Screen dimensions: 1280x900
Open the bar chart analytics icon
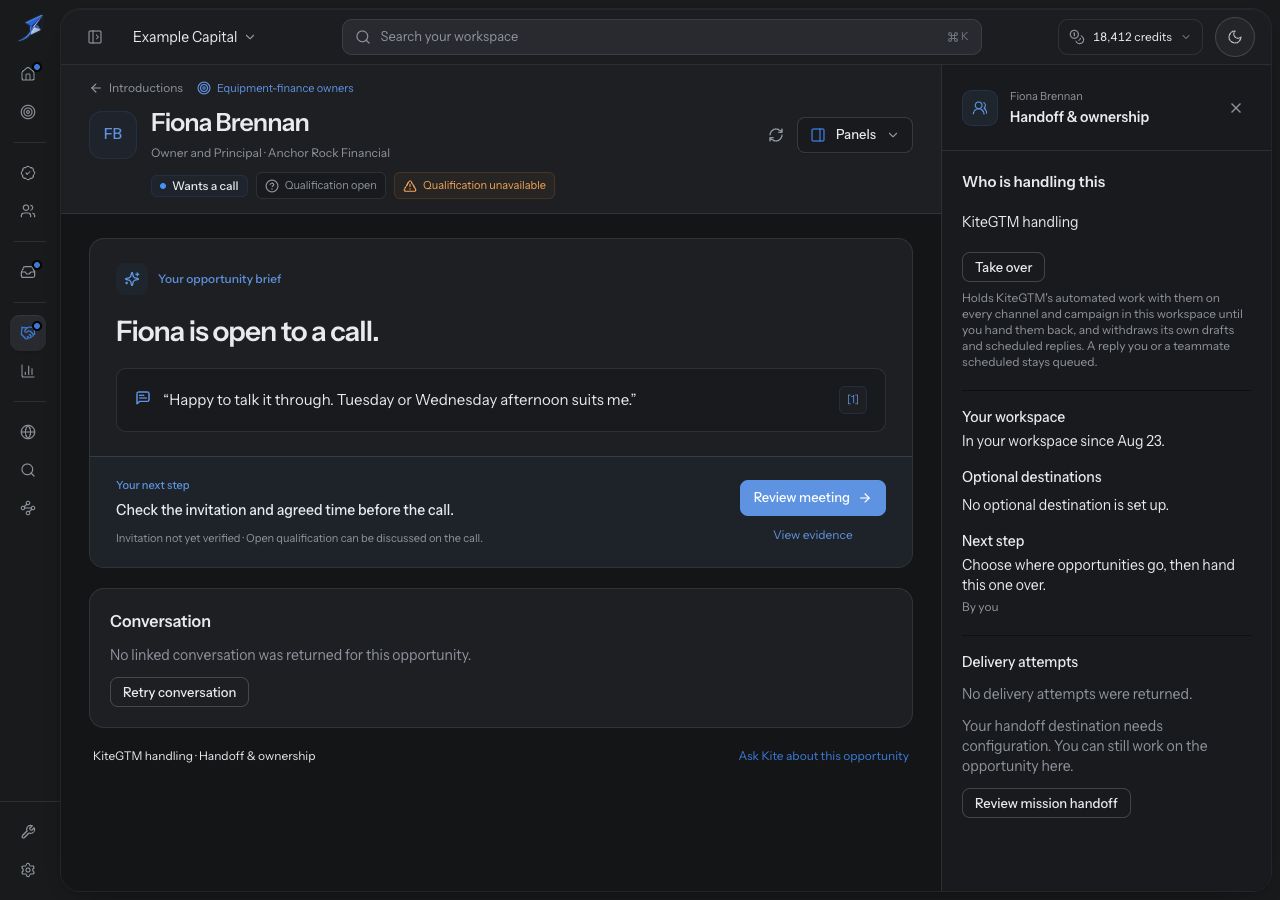(x=28, y=371)
